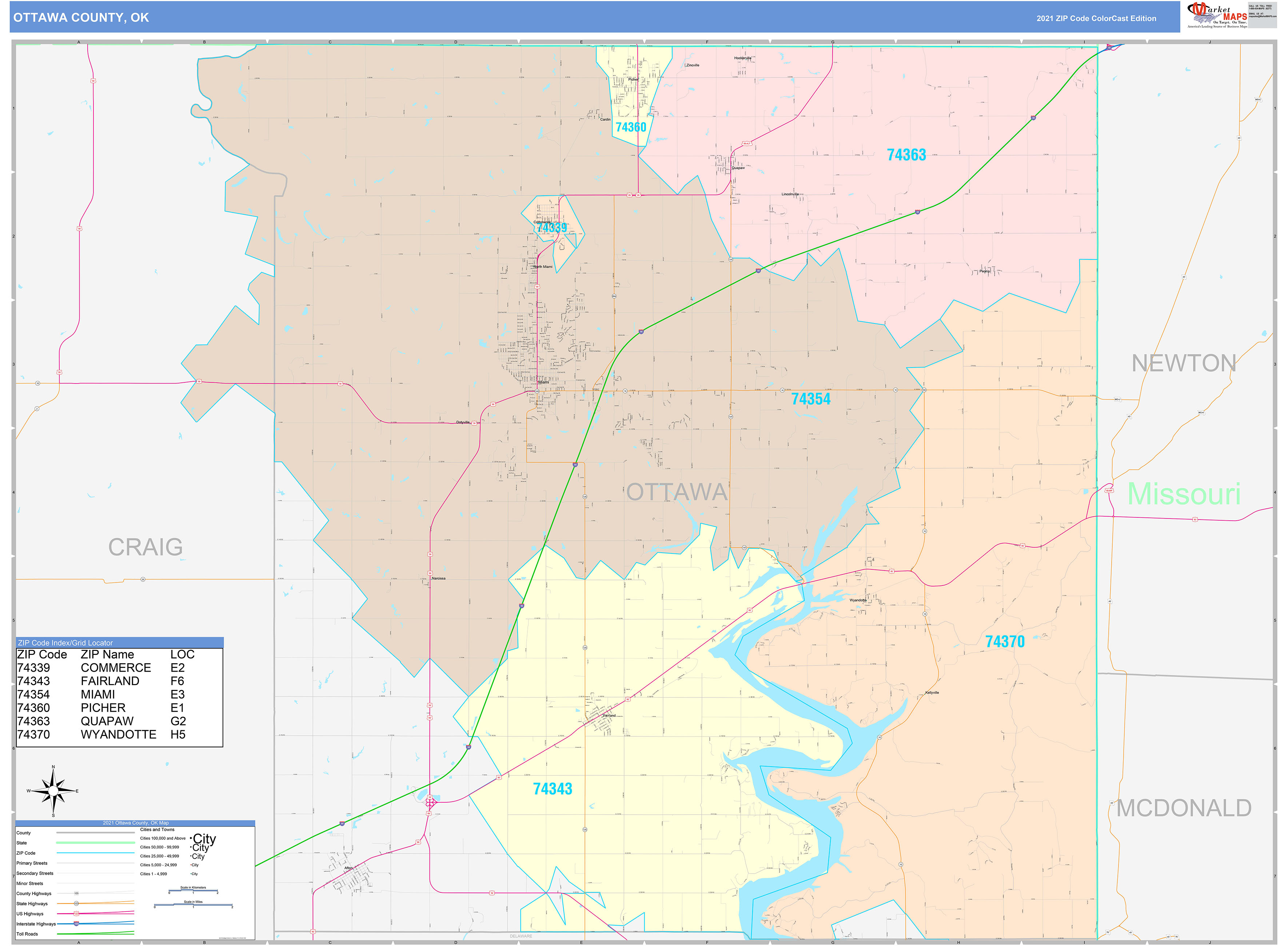Viewport: 1288px width, 946px height.
Task: Click the green State line legend swatch
Action: [x=96, y=843]
